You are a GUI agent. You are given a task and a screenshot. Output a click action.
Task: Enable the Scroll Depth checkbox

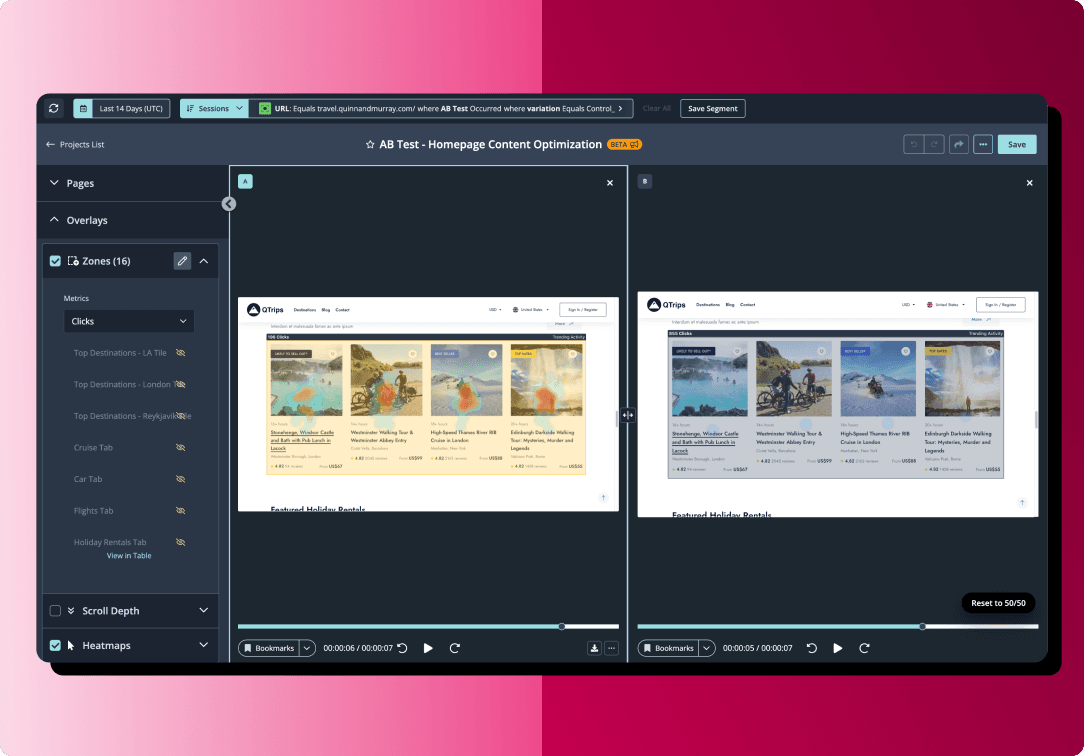pos(56,611)
